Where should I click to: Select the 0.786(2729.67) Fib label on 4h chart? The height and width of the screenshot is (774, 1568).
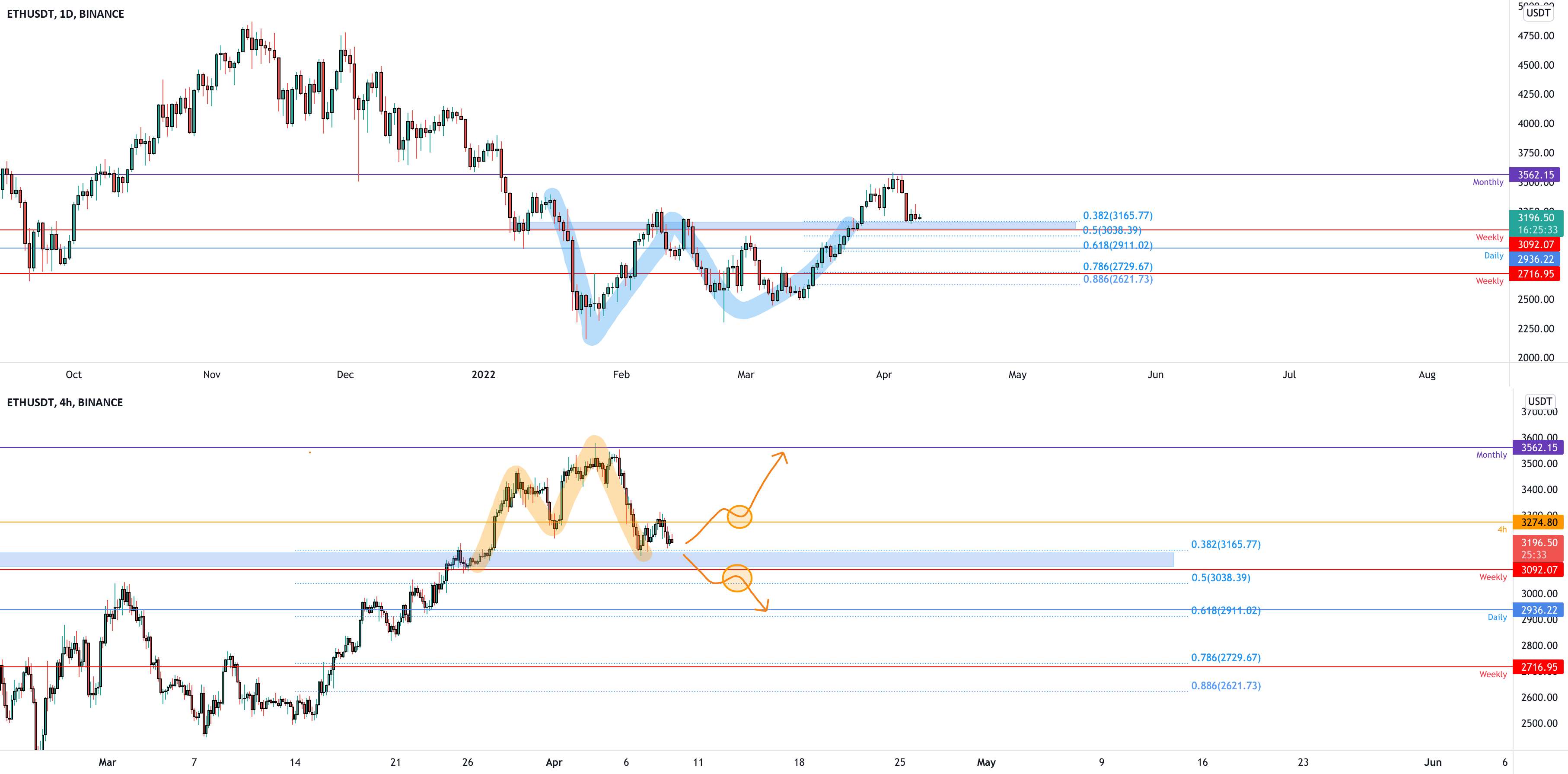(x=1226, y=658)
